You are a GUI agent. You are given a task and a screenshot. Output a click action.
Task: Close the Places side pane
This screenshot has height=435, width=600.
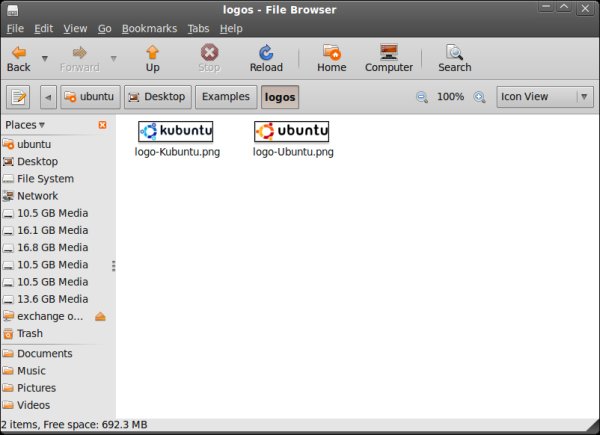pyautogui.click(x=103, y=125)
